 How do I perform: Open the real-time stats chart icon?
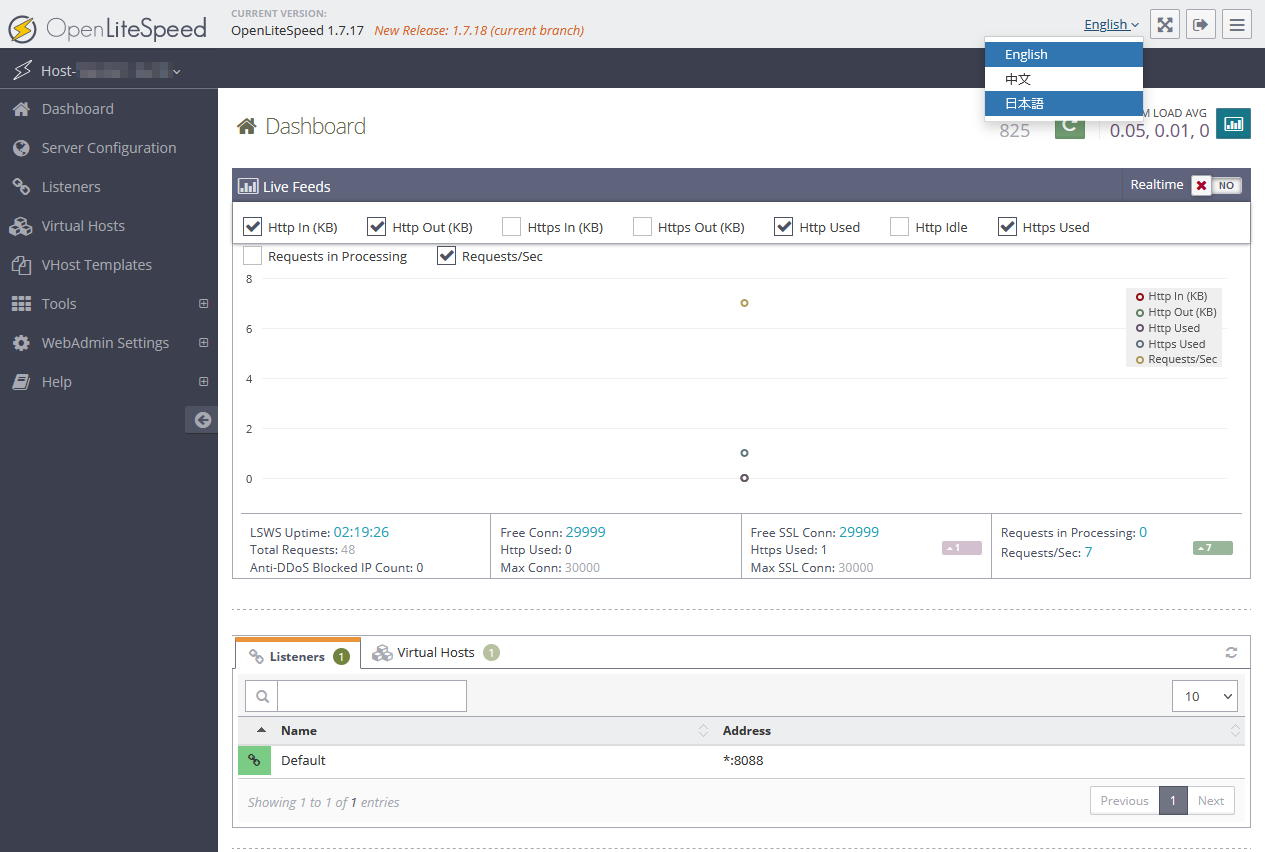click(1233, 124)
